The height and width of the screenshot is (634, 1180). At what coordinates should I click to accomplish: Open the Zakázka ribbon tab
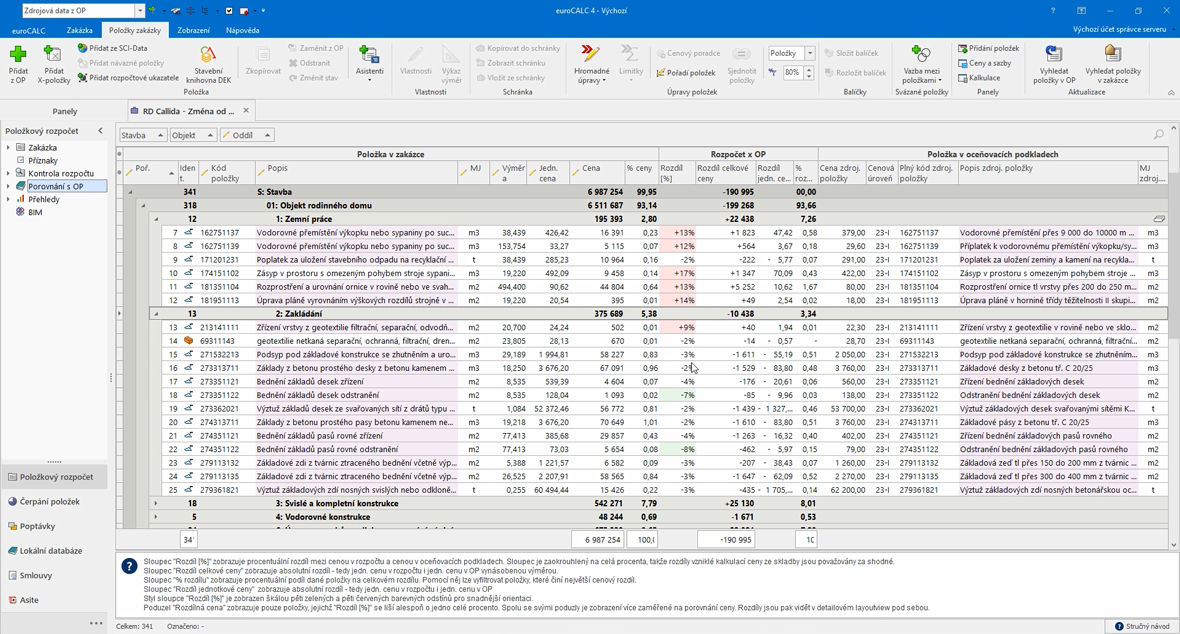(x=79, y=31)
